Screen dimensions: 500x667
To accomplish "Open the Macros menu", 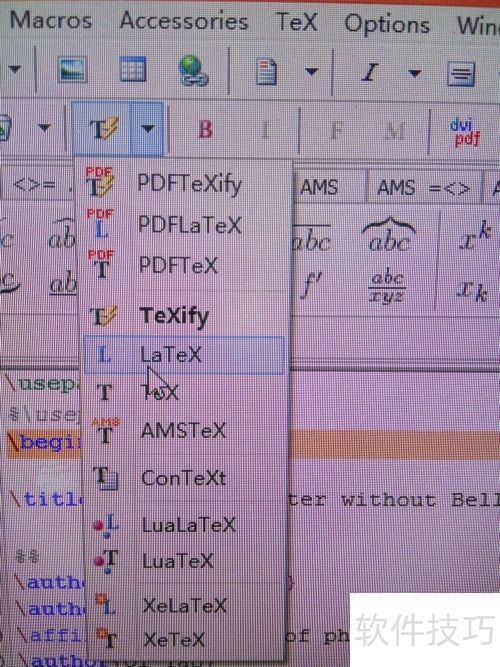I will (51, 20).
